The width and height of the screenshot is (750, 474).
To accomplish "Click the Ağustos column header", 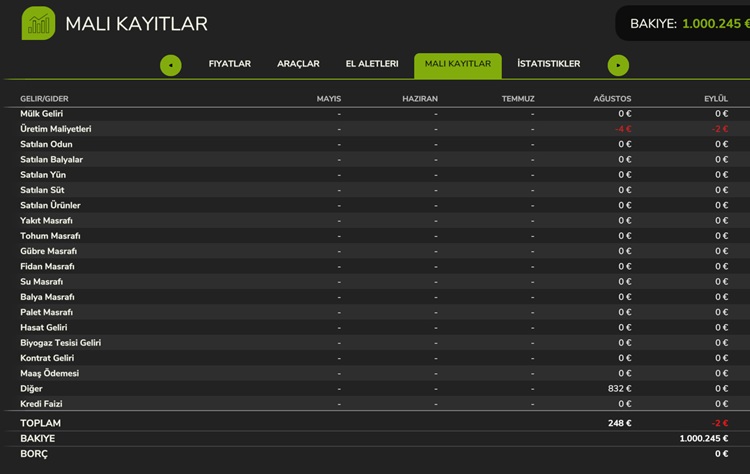I will click(611, 99).
